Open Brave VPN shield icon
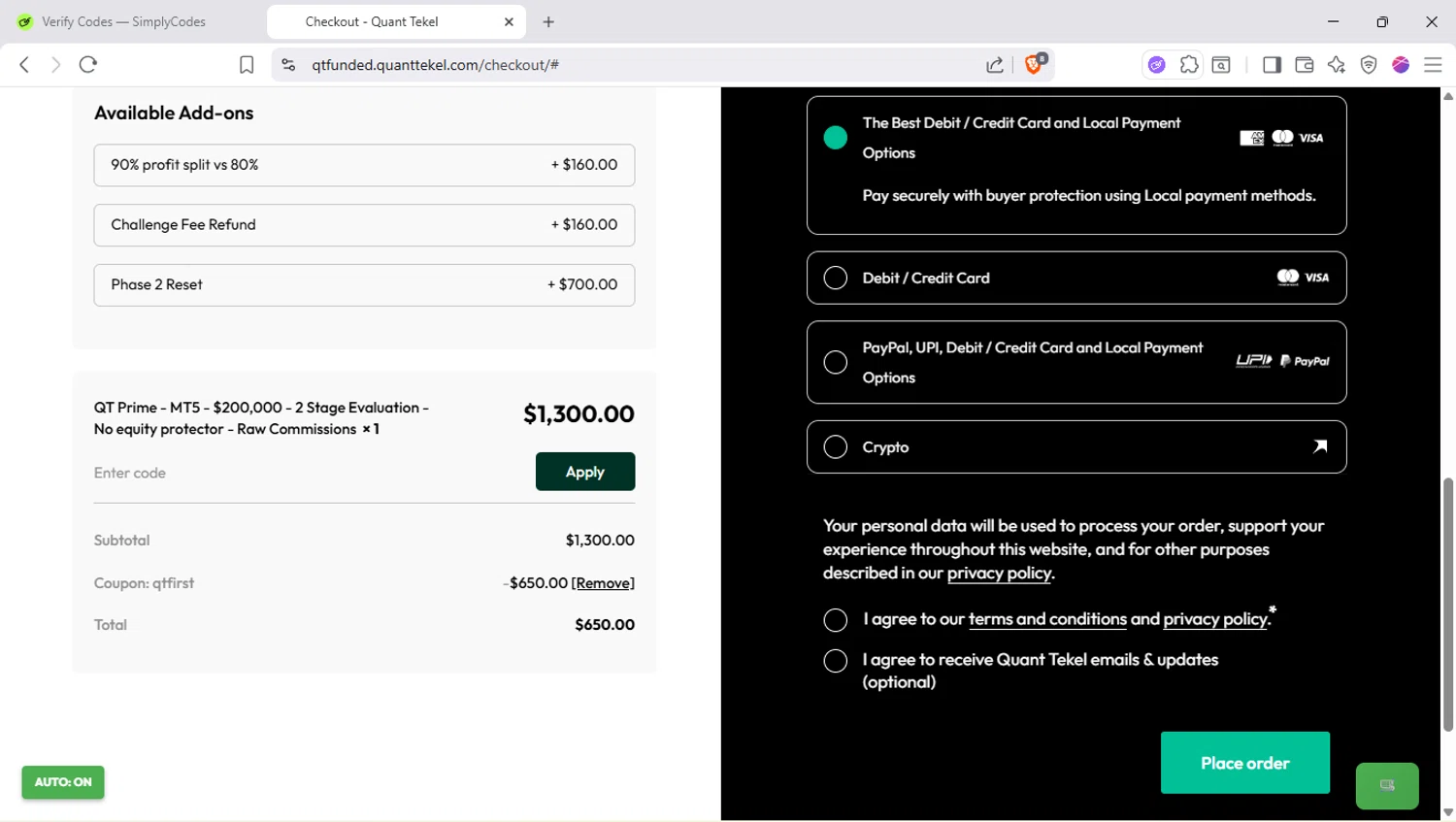Image resolution: width=1456 pixels, height=822 pixels. point(1369,65)
